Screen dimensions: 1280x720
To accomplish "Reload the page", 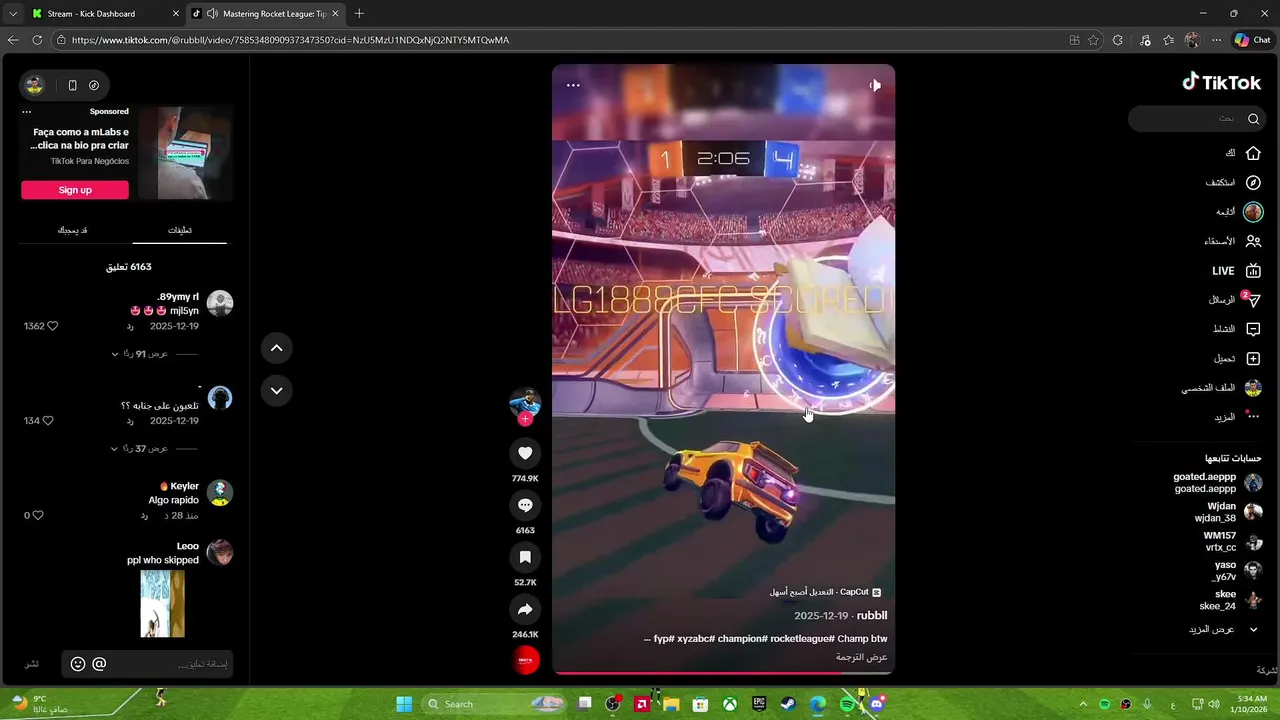I will pyautogui.click(x=37, y=40).
